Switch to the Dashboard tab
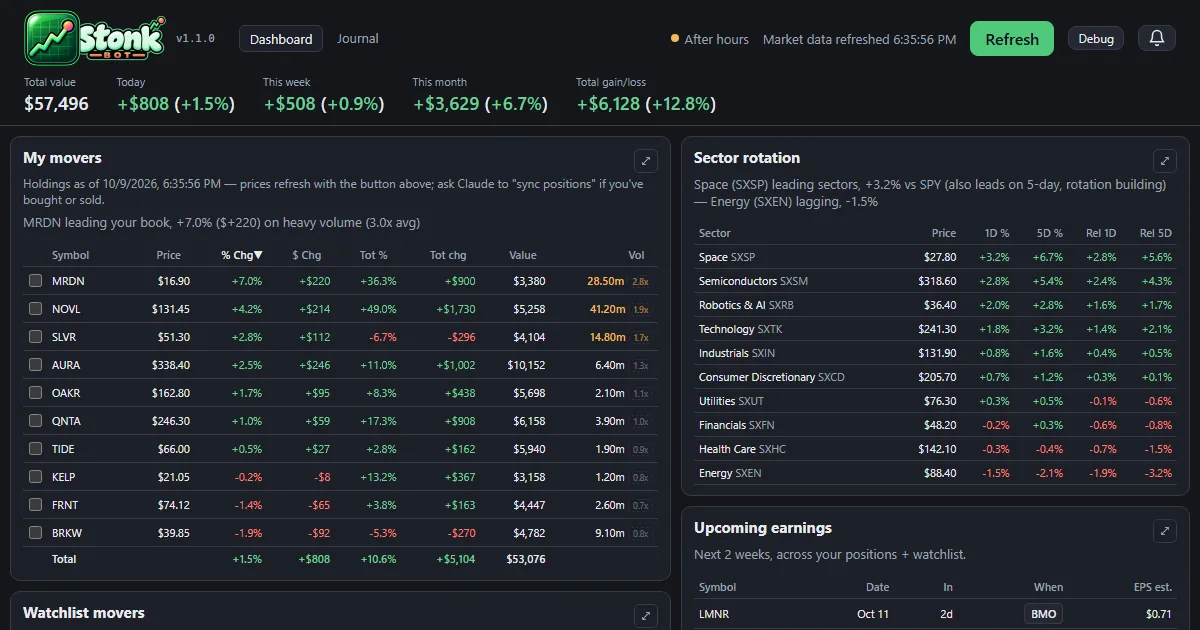This screenshot has height=630, width=1200. tap(281, 39)
